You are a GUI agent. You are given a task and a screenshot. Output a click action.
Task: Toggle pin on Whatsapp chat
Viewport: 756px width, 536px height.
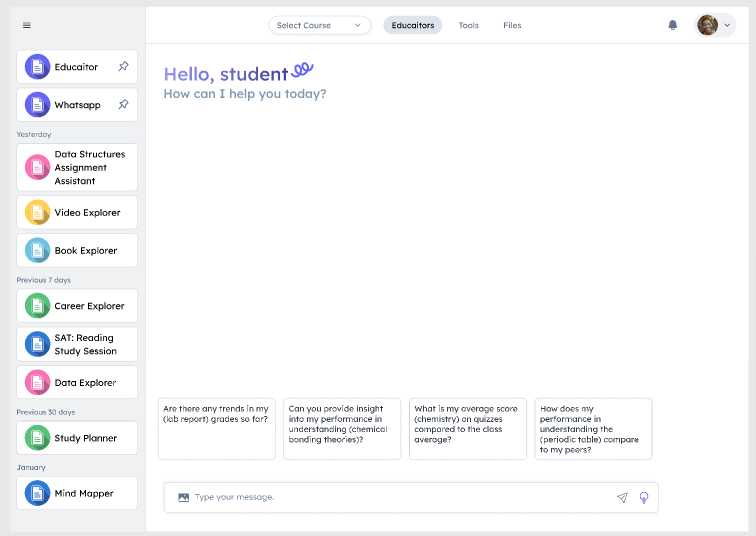[124, 105]
